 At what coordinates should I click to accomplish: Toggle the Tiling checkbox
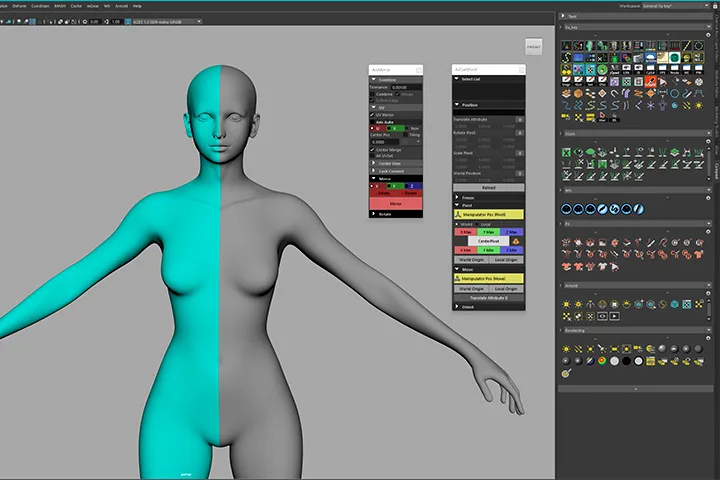pyautogui.click(x=406, y=135)
